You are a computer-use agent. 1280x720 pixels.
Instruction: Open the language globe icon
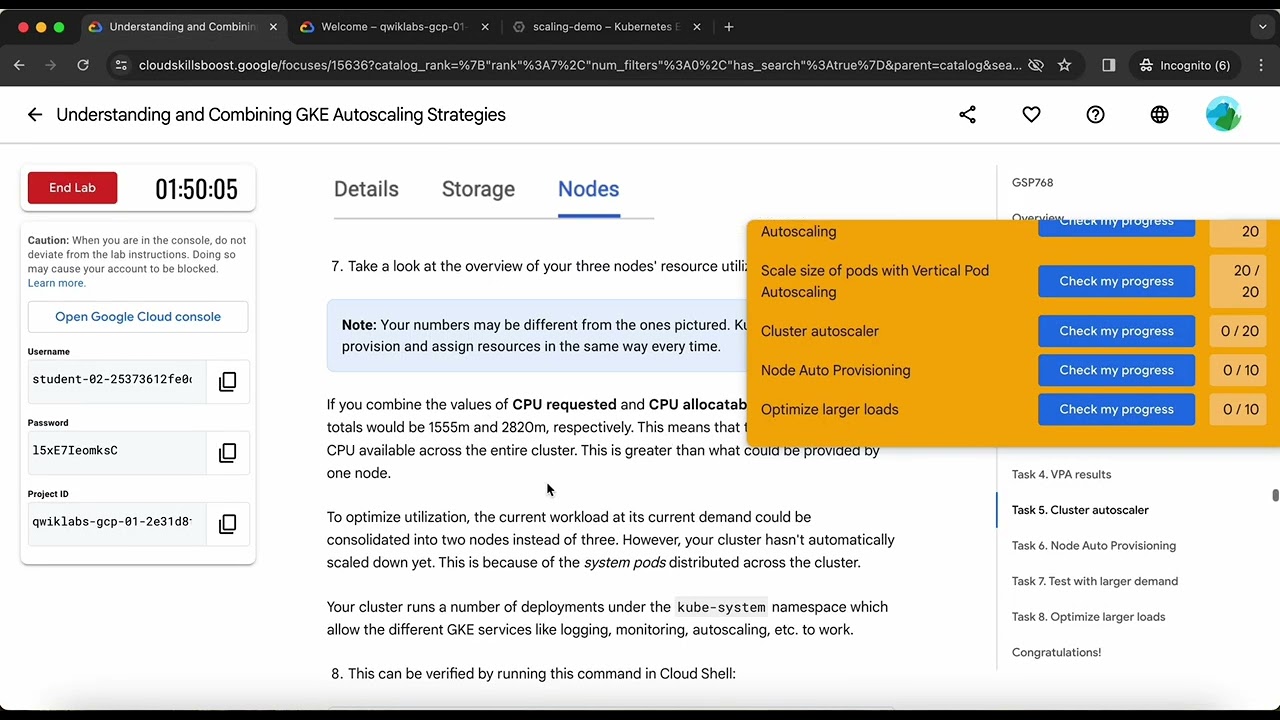click(x=1159, y=115)
